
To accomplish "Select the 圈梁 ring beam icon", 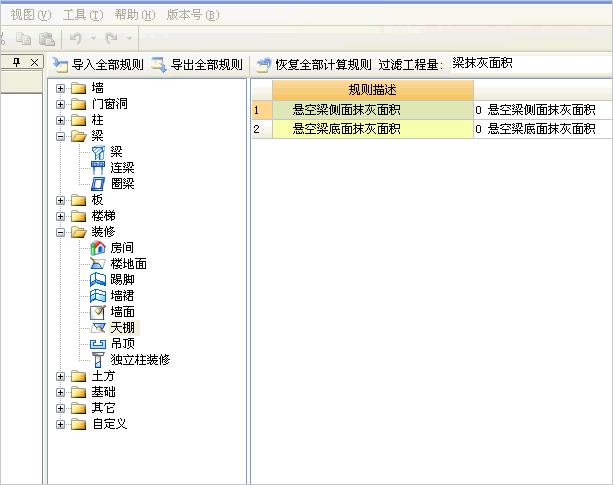I will pyautogui.click(x=98, y=184).
